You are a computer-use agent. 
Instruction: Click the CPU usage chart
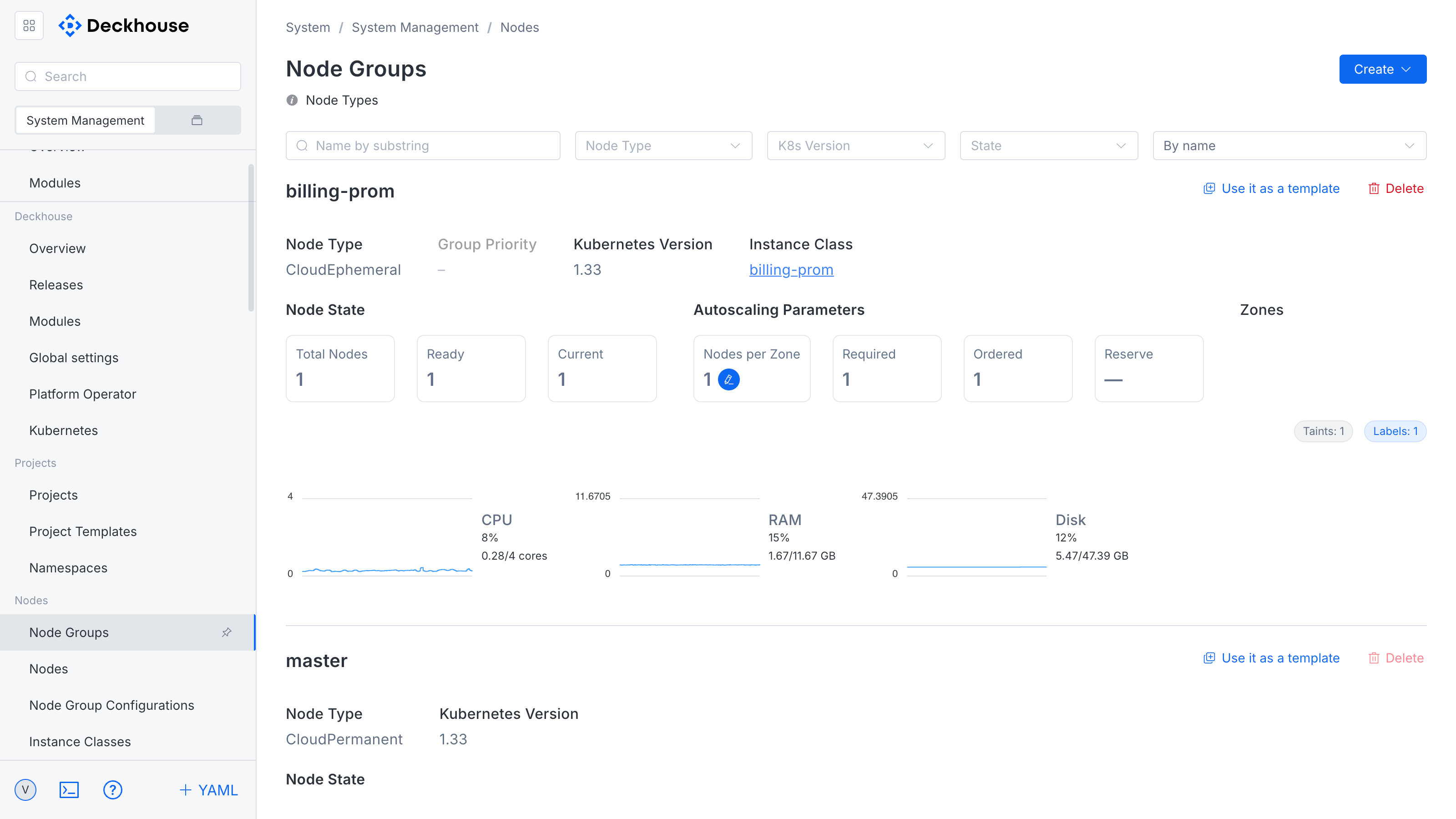(x=387, y=536)
